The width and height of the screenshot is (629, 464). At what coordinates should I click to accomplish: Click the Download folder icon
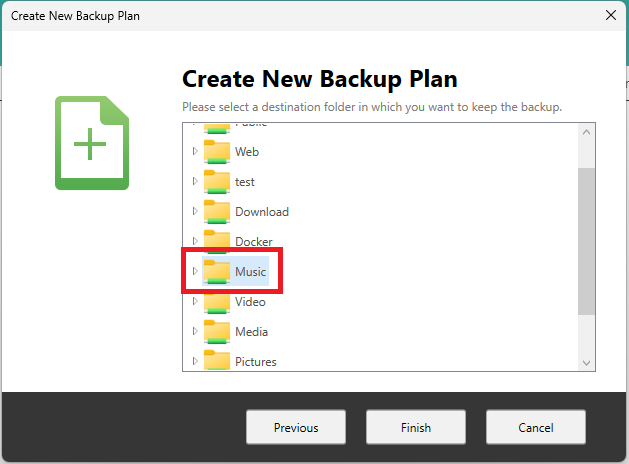pyautogui.click(x=217, y=212)
